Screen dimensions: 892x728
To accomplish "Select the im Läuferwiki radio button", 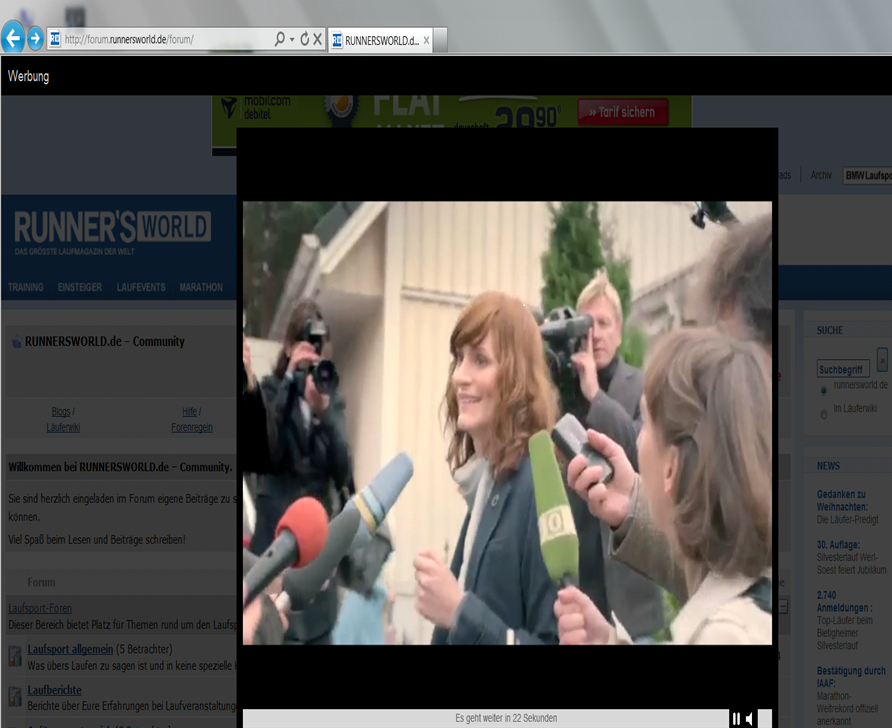I will click(x=823, y=414).
